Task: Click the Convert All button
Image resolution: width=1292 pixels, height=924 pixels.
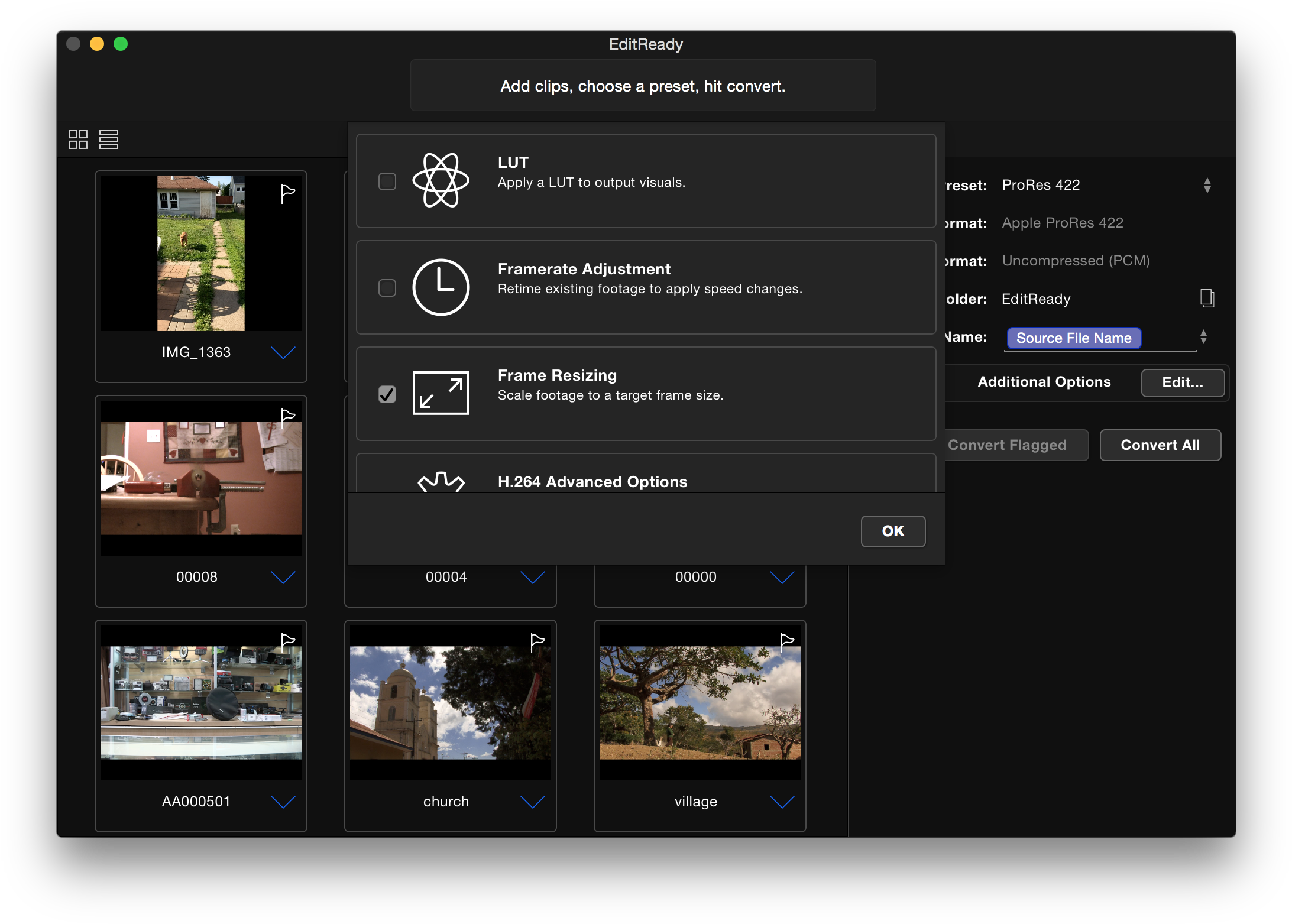Action: [x=1160, y=445]
